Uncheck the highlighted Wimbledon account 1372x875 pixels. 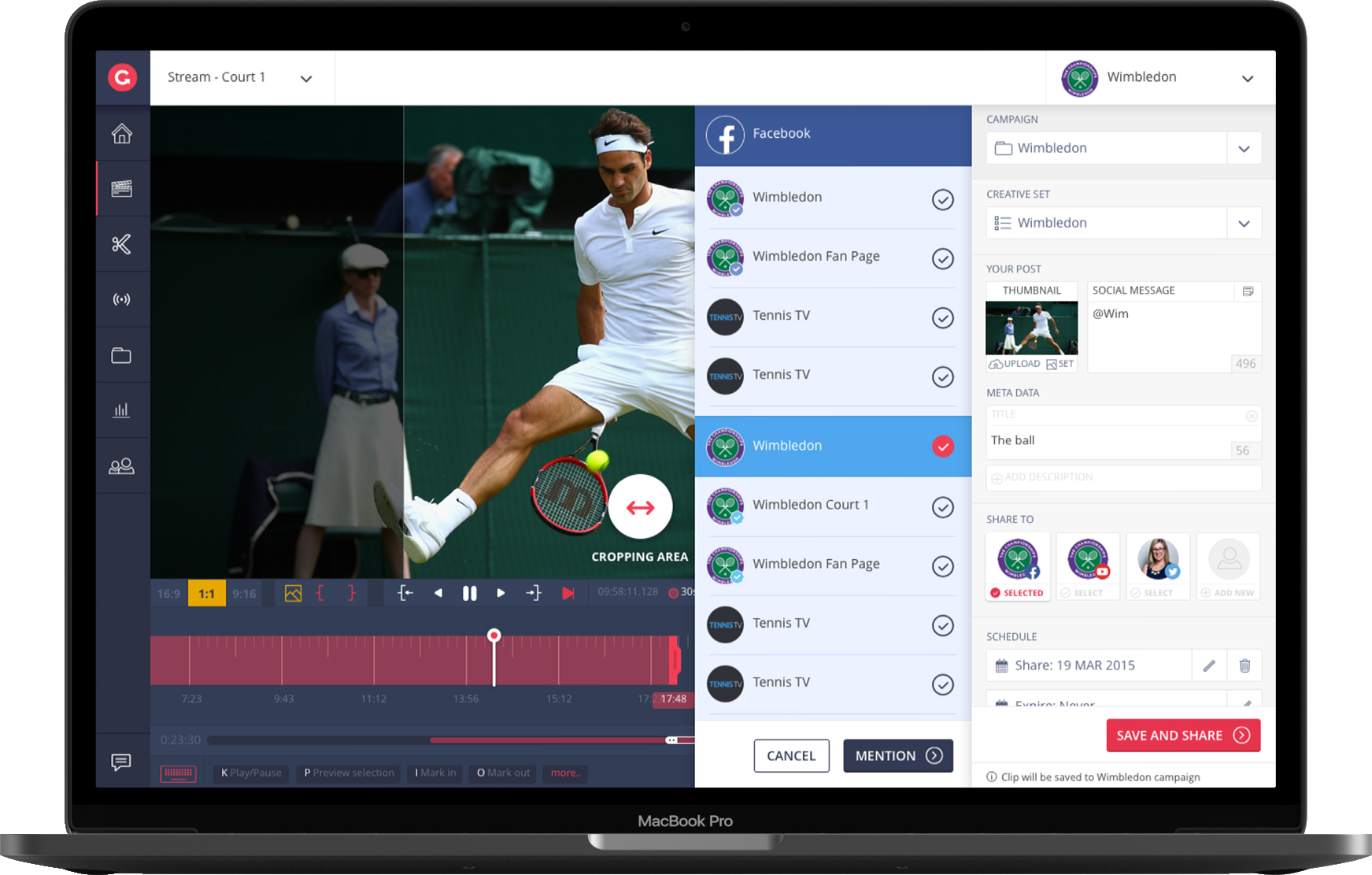(942, 447)
